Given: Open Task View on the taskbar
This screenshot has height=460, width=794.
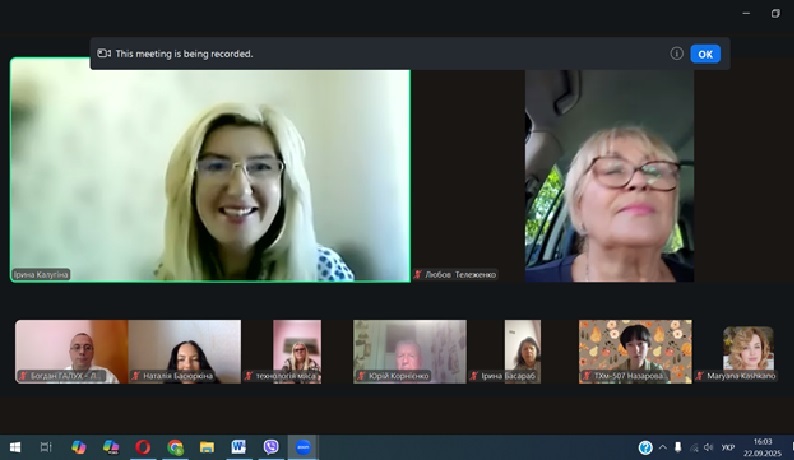Looking at the screenshot, I should tap(46, 447).
